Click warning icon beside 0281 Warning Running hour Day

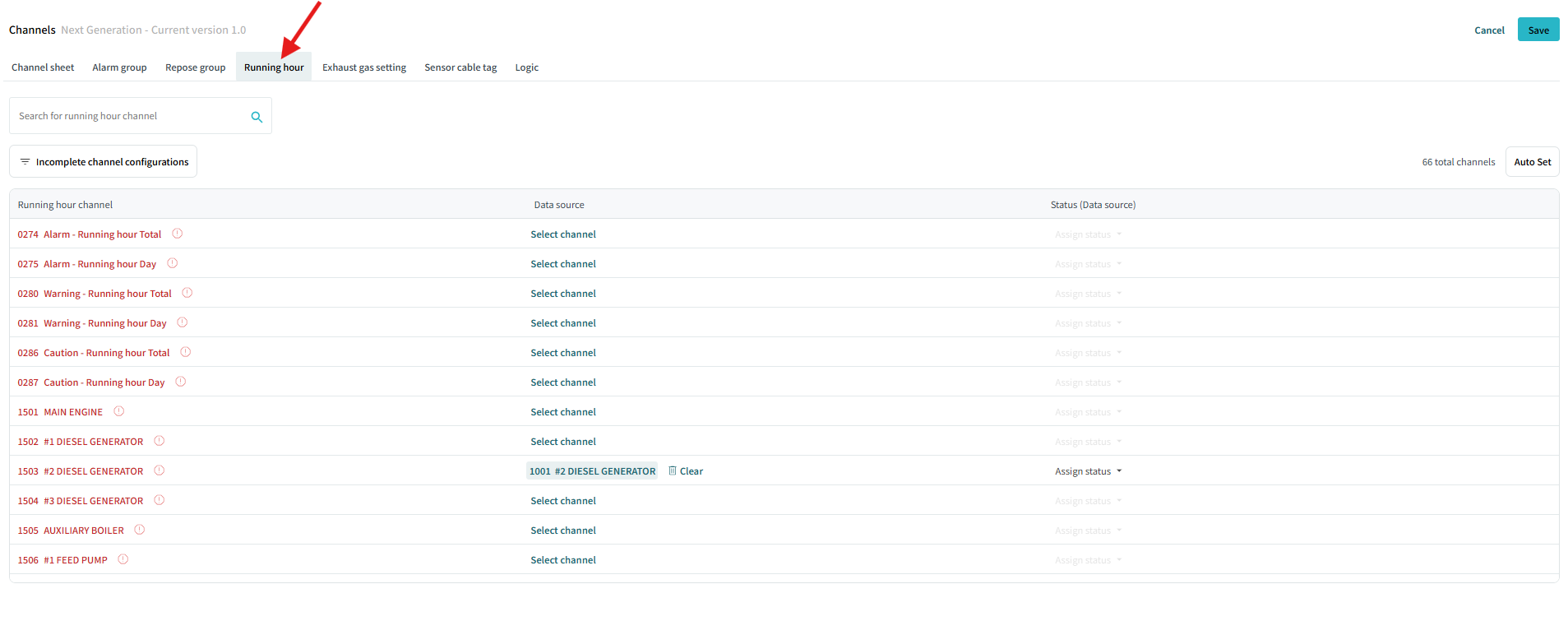point(182,322)
